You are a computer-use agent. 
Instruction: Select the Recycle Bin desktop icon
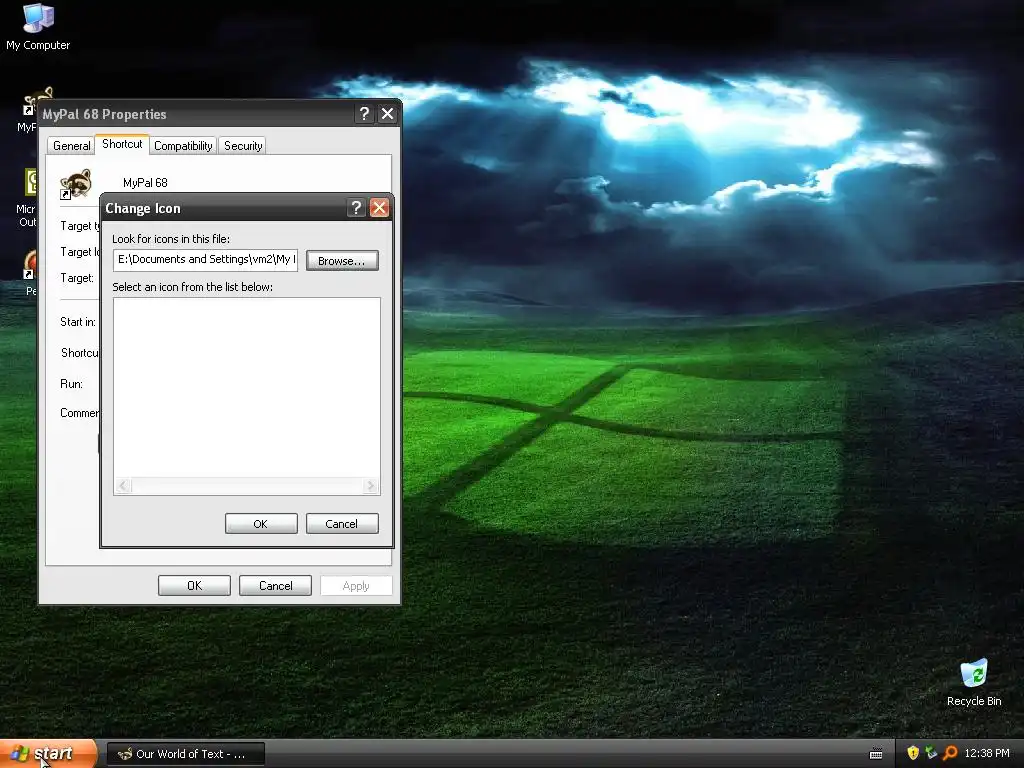pos(974,683)
